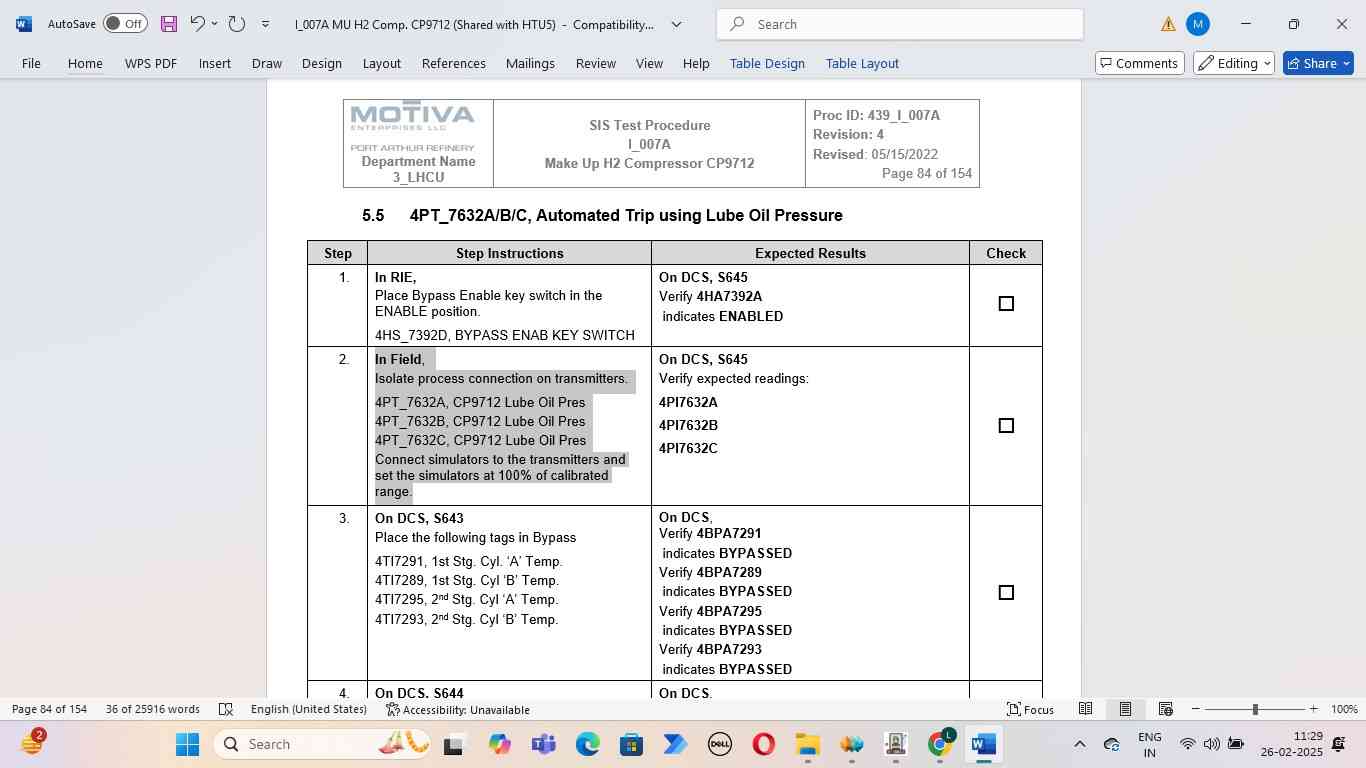
Task: Click the Wi-Fi network icon
Action: click(1187, 744)
